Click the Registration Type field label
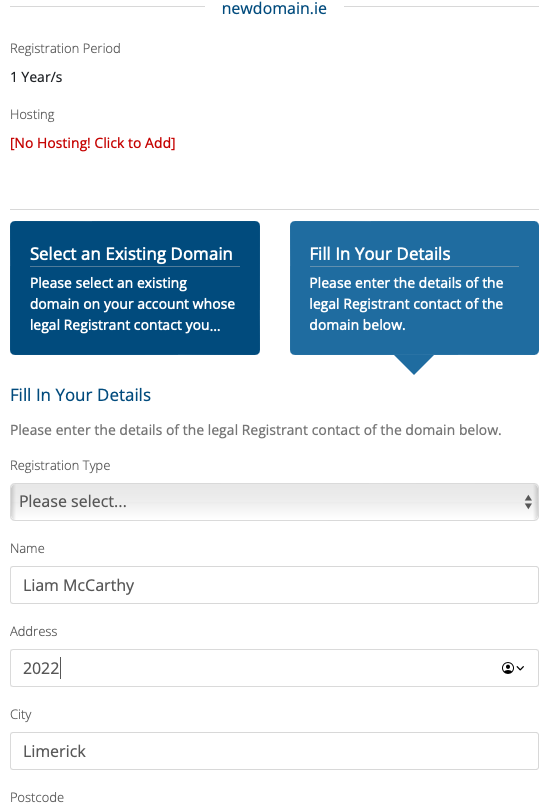Screen dimensions: 551x811 coord(60,465)
